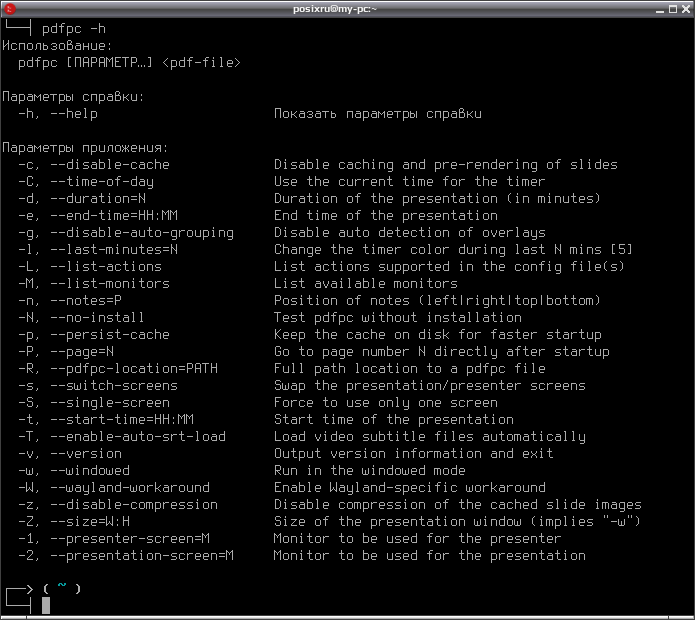The width and height of the screenshot is (695, 620).
Task: Click the '--persist-cache' option
Action: pyautogui.click(x=109, y=335)
